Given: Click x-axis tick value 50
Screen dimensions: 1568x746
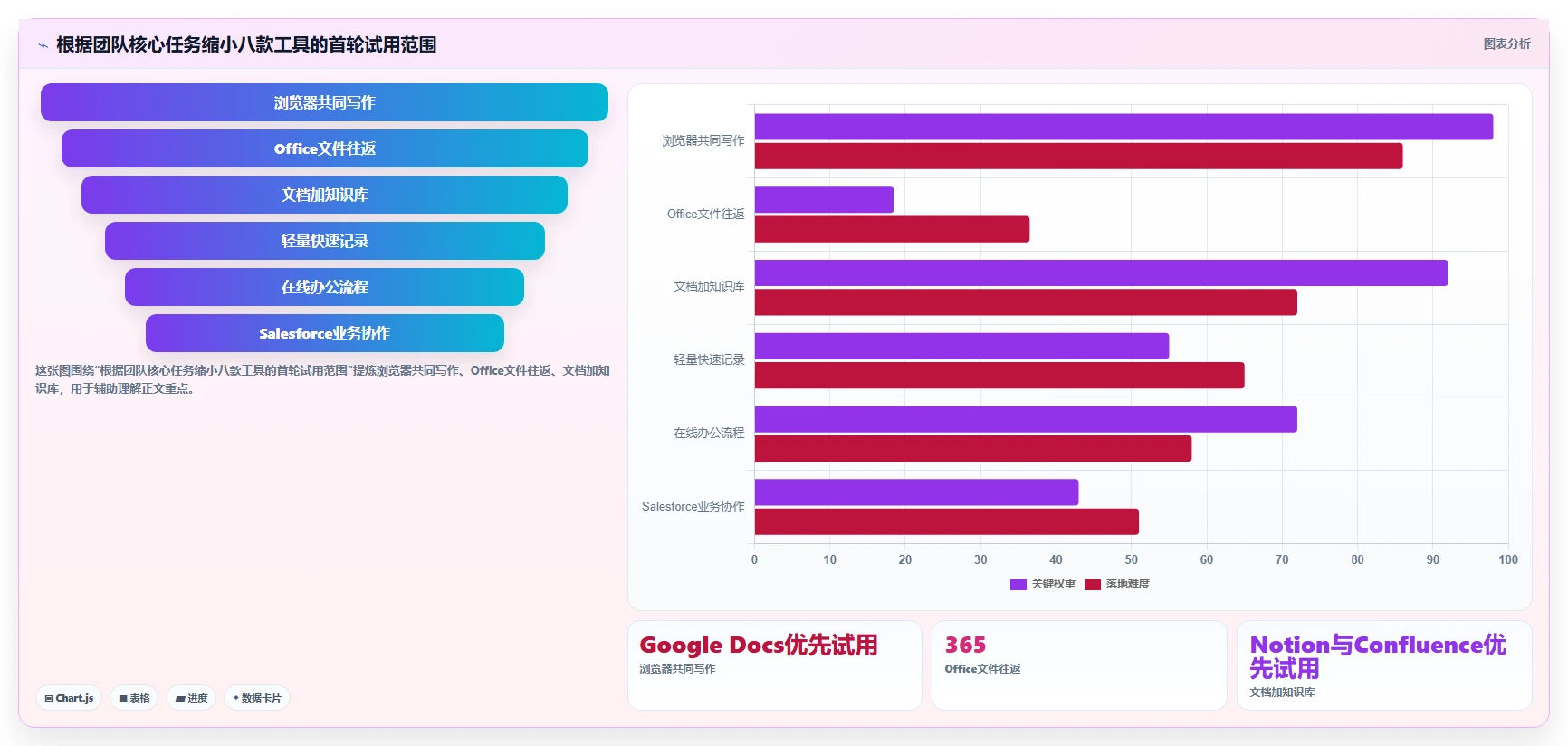Looking at the screenshot, I should coord(1131,559).
